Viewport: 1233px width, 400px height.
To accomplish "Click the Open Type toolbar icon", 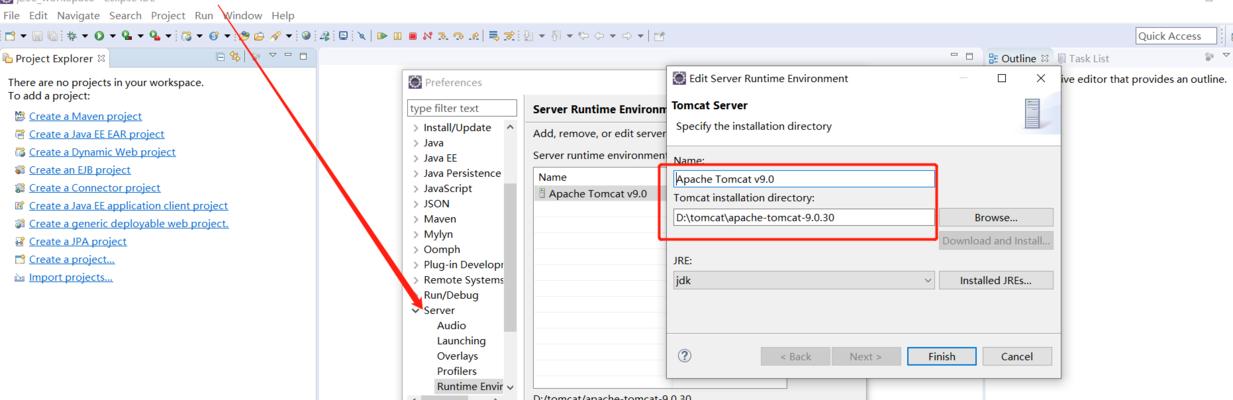I will tap(244, 36).
